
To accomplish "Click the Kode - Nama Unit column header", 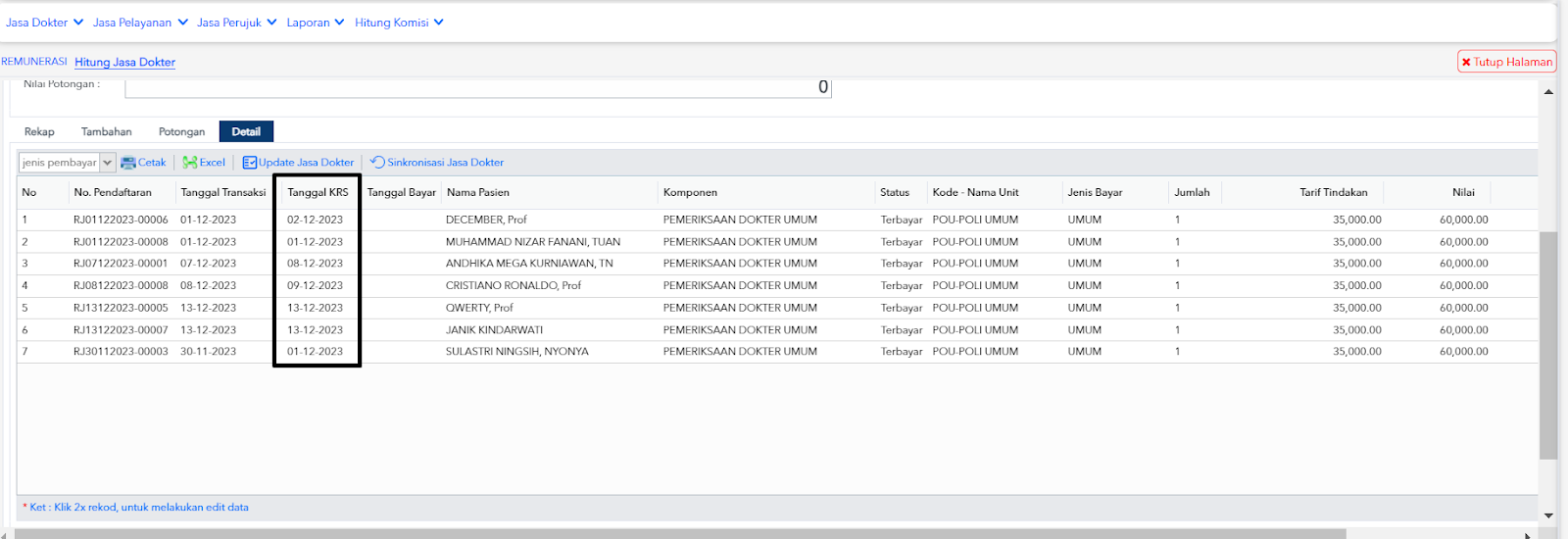I will 976,193.
